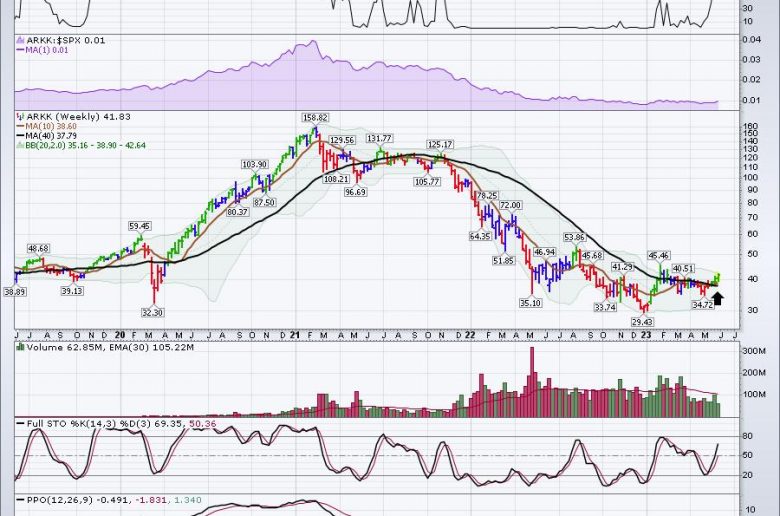Click the 72.00 price label

point(510,205)
